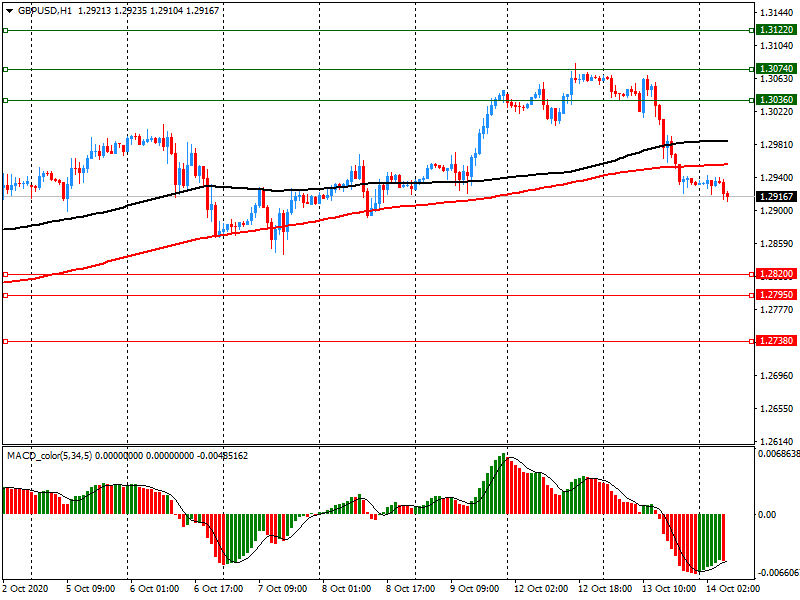This screenshot has height=600, width=800.
Task: Select the 1.30740 green resistance level label
Action: coord(776,69)
